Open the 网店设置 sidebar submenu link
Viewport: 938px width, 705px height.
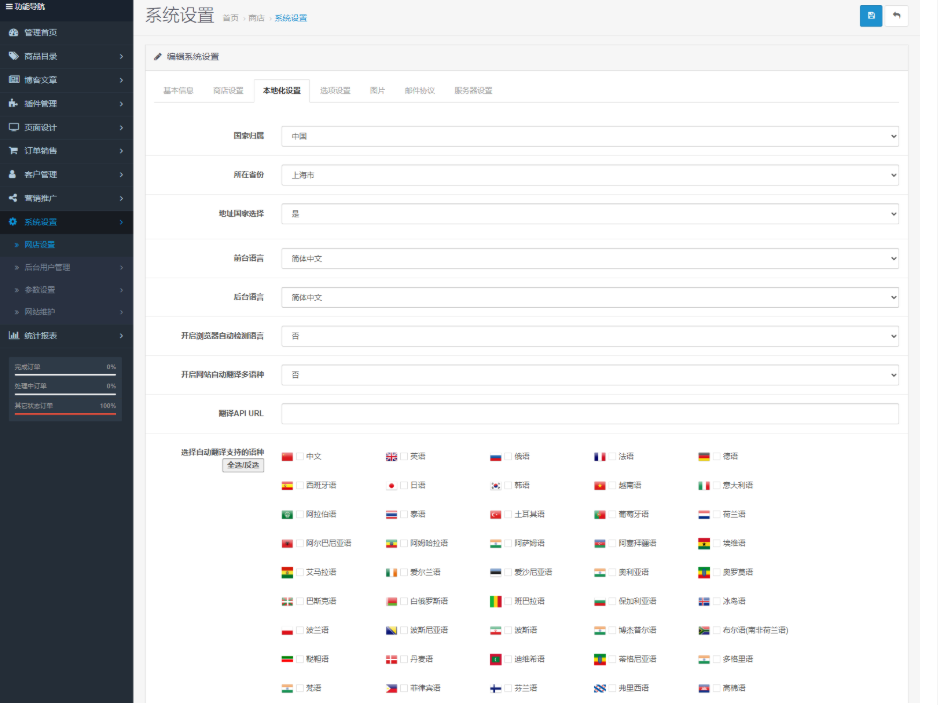(x=39, y=245)
